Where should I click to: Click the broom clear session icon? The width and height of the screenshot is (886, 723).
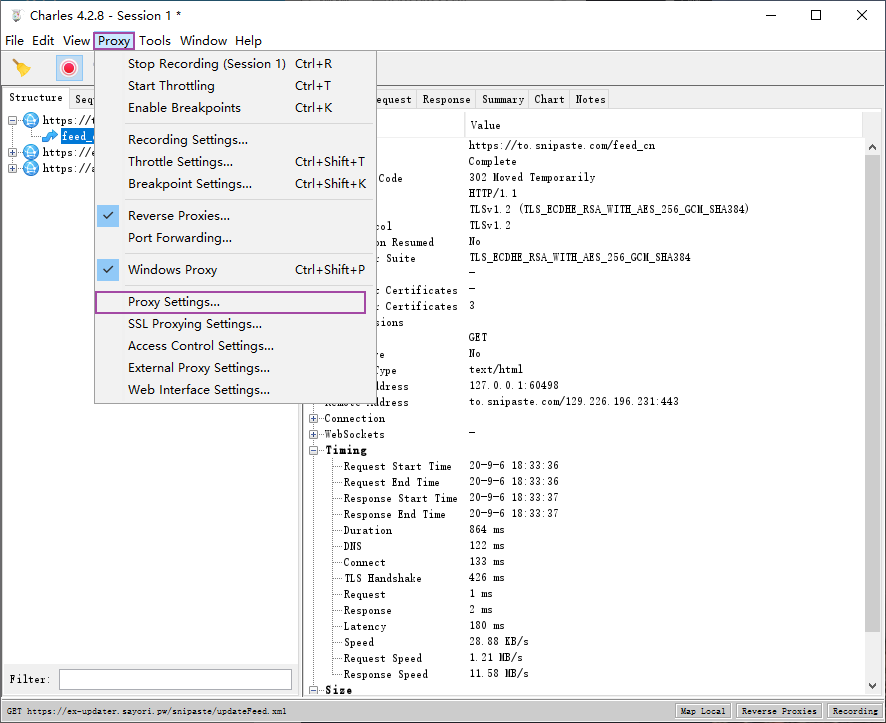click(x=21, y=68)
